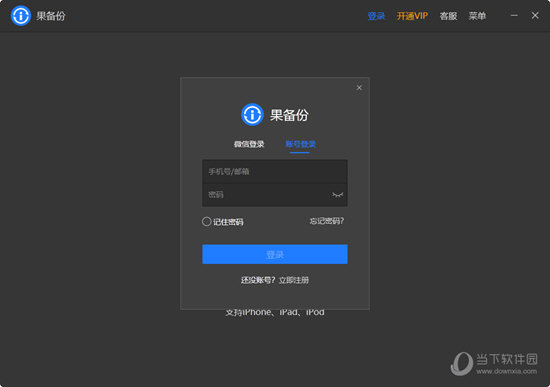Screen dimensions: 550x387
Task: Click the 果备份 title text in top bar
Action: (51, 16)
